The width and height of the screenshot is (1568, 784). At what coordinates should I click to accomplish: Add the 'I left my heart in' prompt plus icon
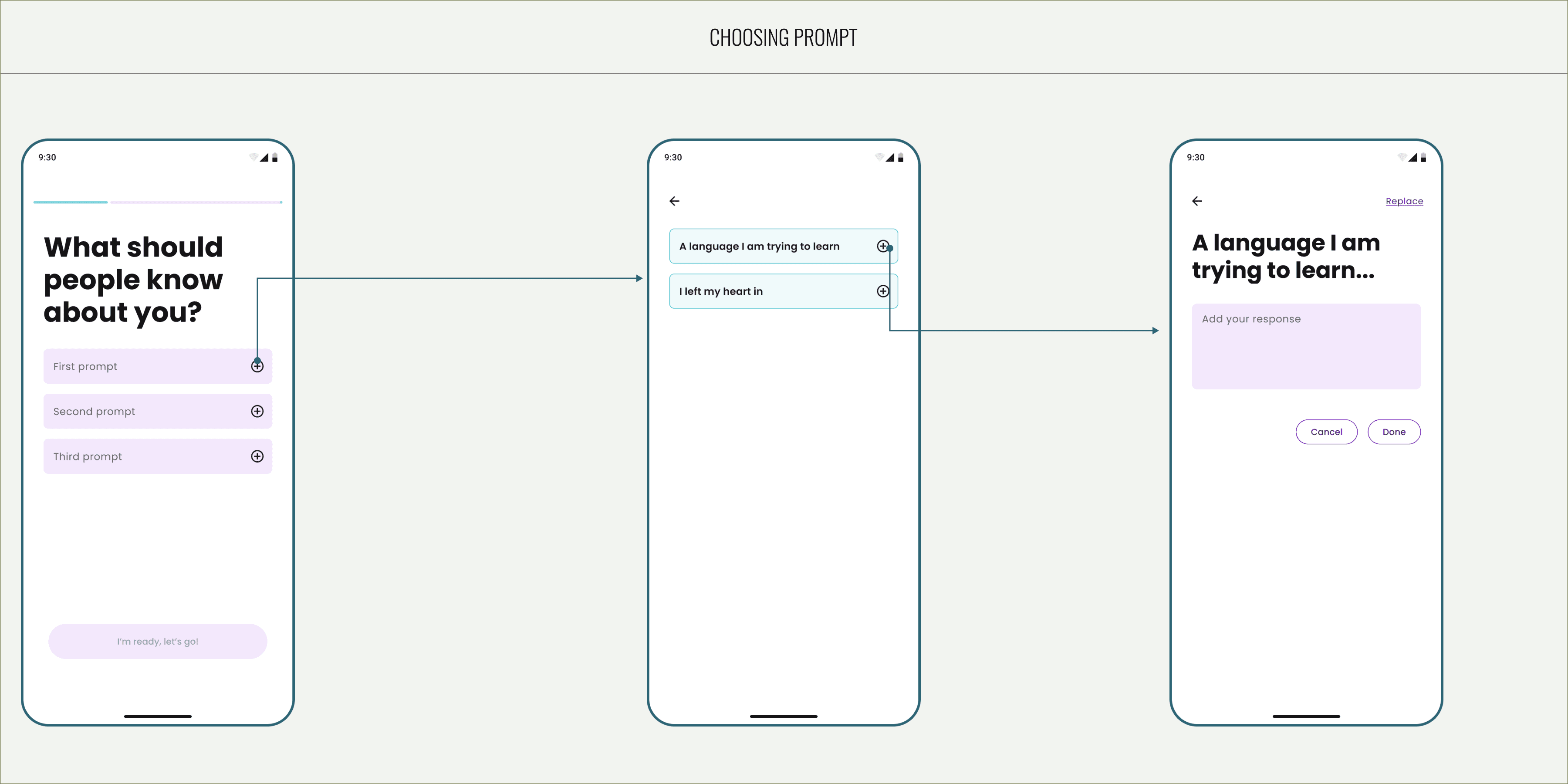pyautogui.click(x=882, y=291)
